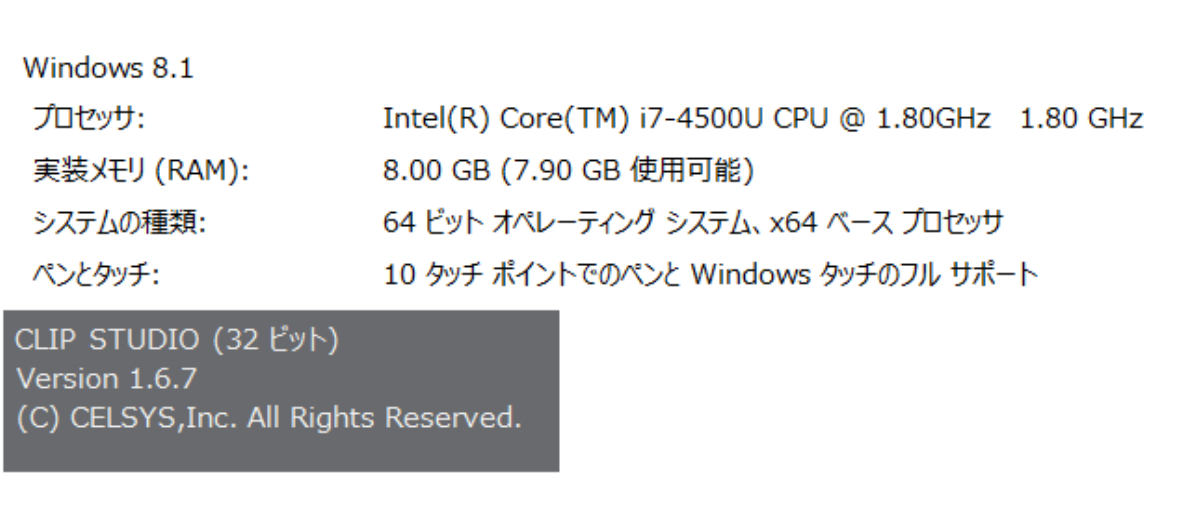Click the trailing 1.80 GHz speed value
This screenshot has width=1186, height=527.
tap(1081, 120)
